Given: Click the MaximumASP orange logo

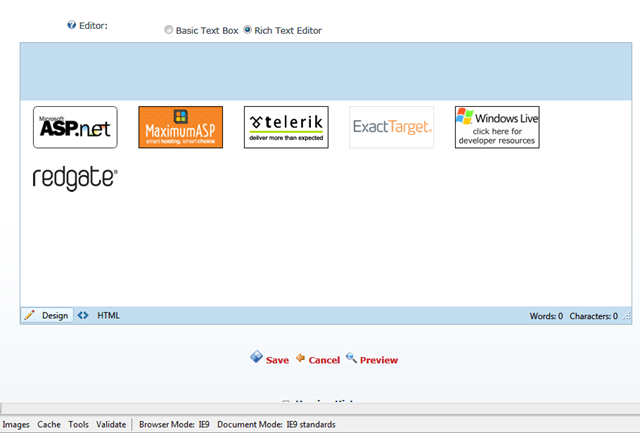Looking at the screenshot, I should coord(180,127).
